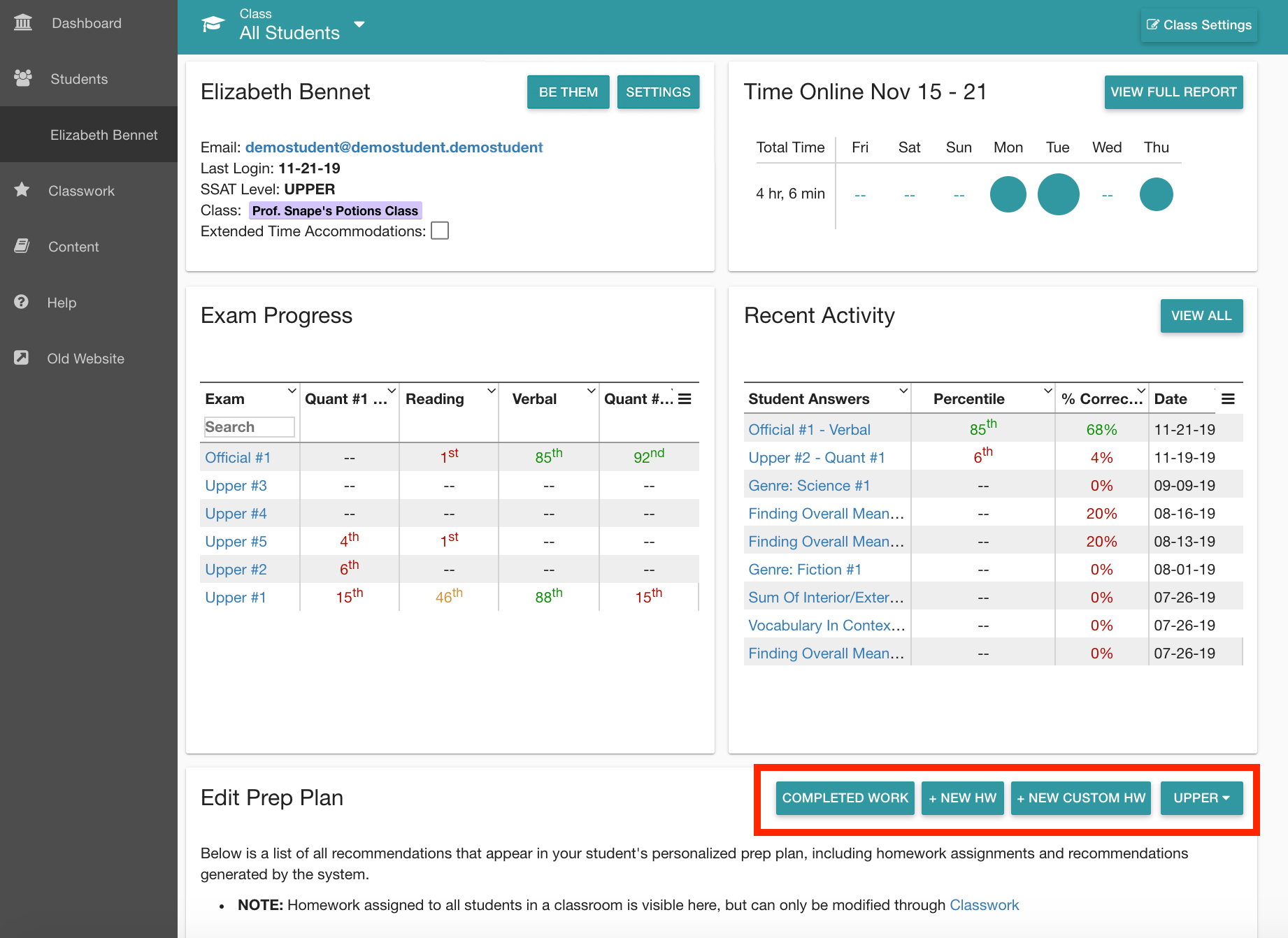Click the Tuesday time online circle

click(x=1058, y=194)
